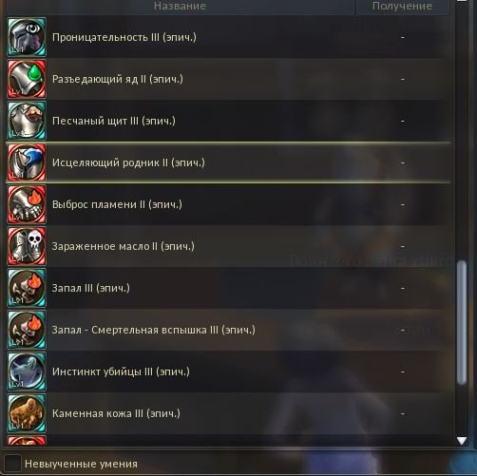The height and width of the screenshot is (476, 477).
Task: Select the Каменная кожа III (эпич.) row text
Action: (116, 414)
